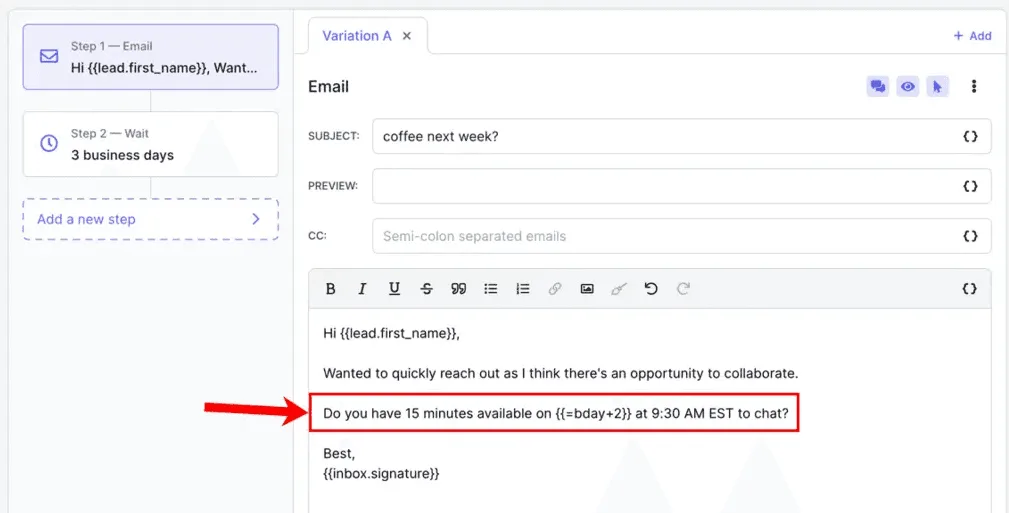Toggle the chat bubbles button

pyautogui.click(x=877, y=87)
